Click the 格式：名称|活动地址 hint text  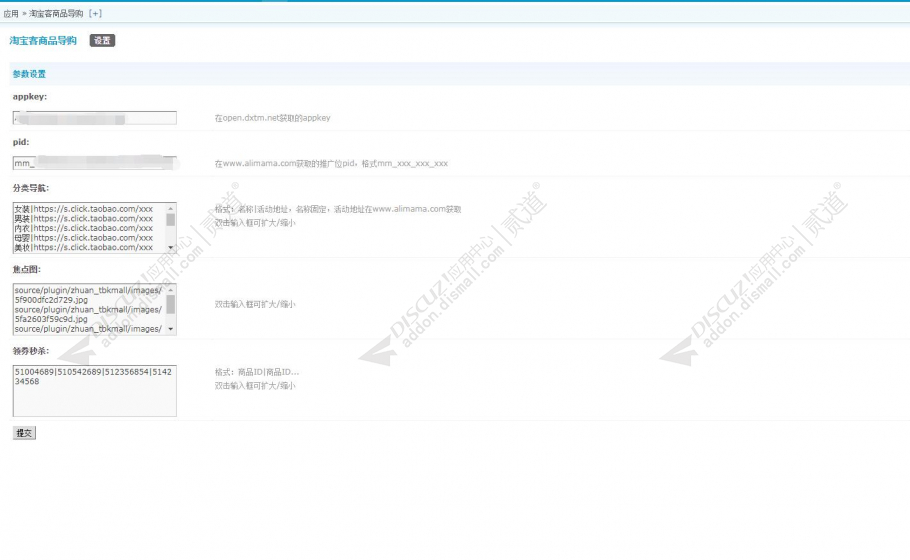click(338, 209)
